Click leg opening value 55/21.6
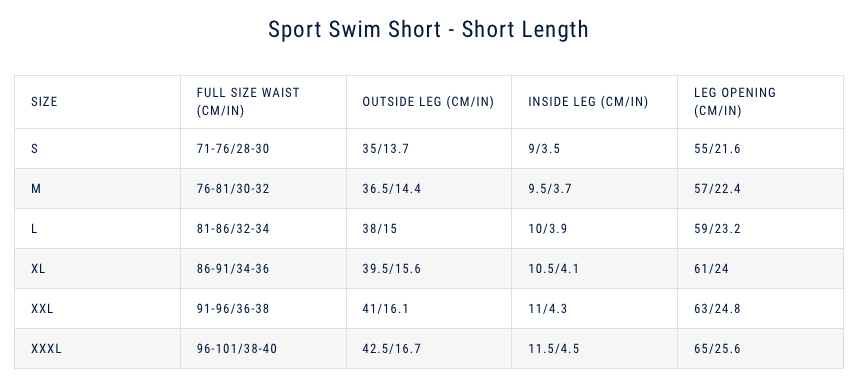Image resolution: width=861 pixels, height=389 pixels. [x=717, y=149]
